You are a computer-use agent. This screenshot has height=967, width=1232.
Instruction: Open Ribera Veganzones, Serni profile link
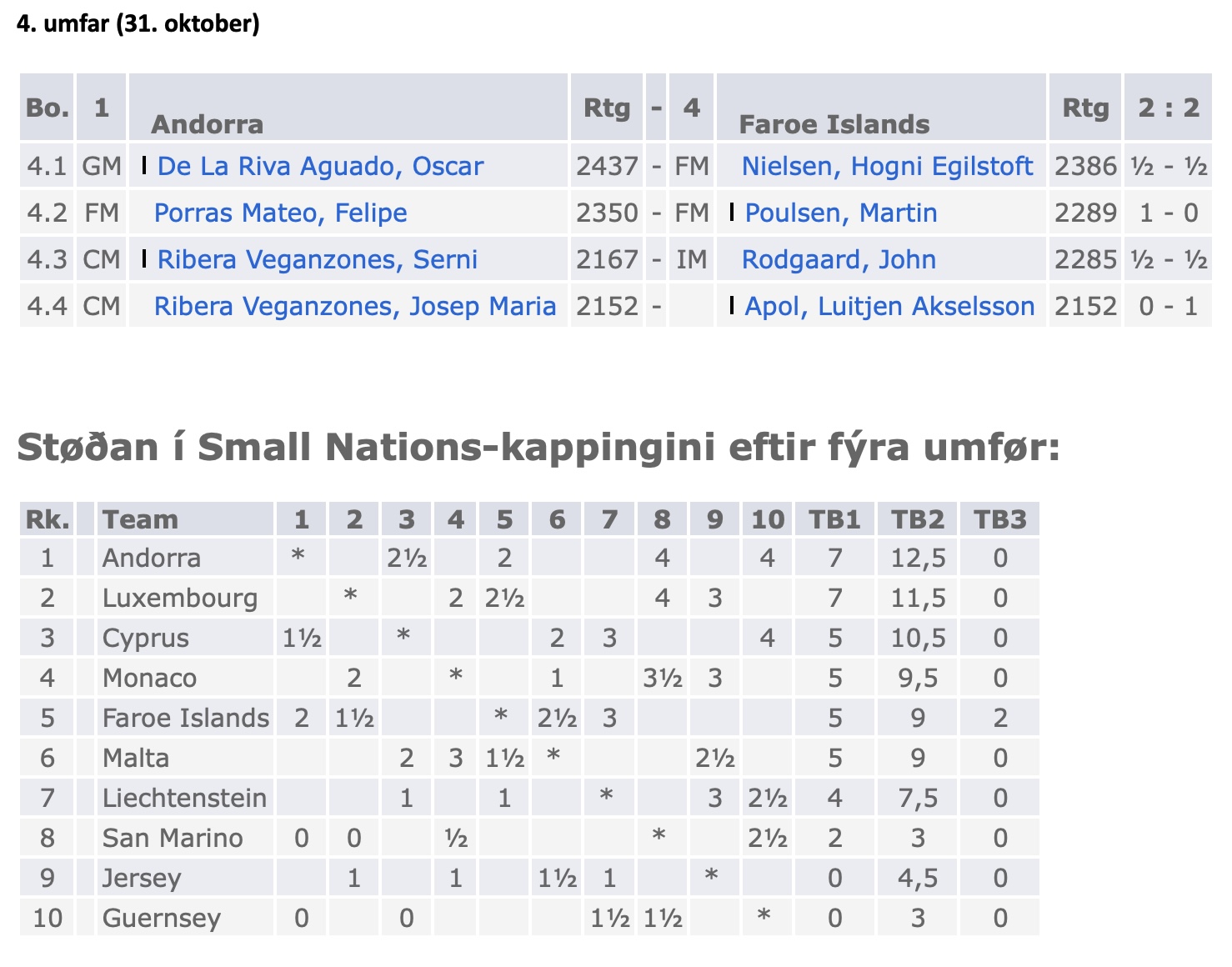pyautogui.click(x=318, y=259)
